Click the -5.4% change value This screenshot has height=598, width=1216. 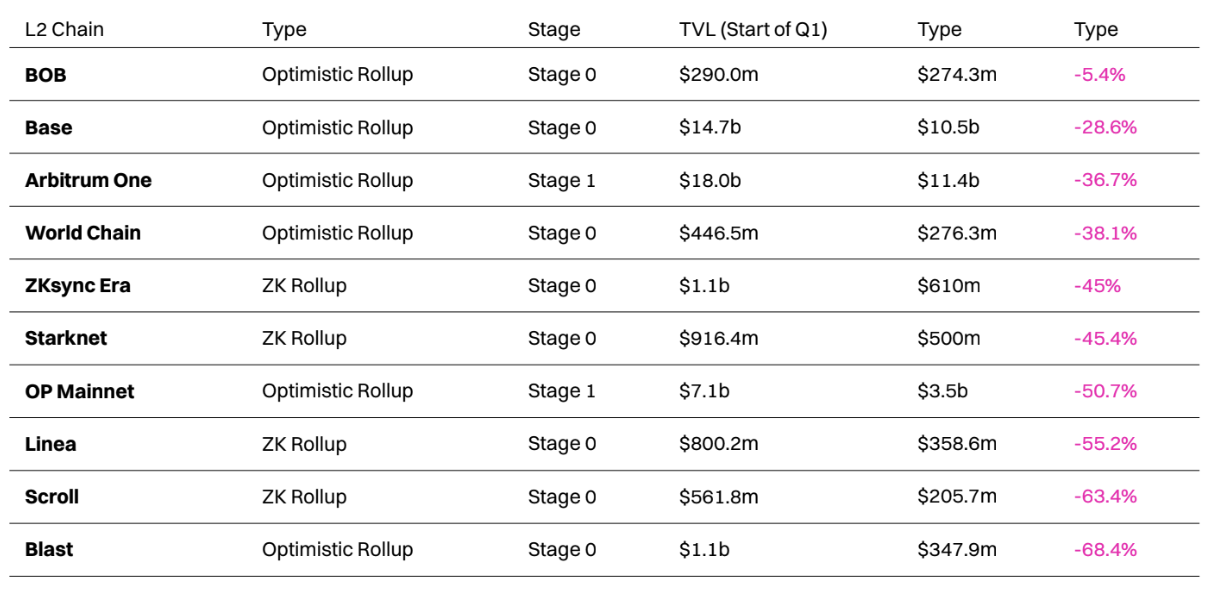pos(1100,75)
